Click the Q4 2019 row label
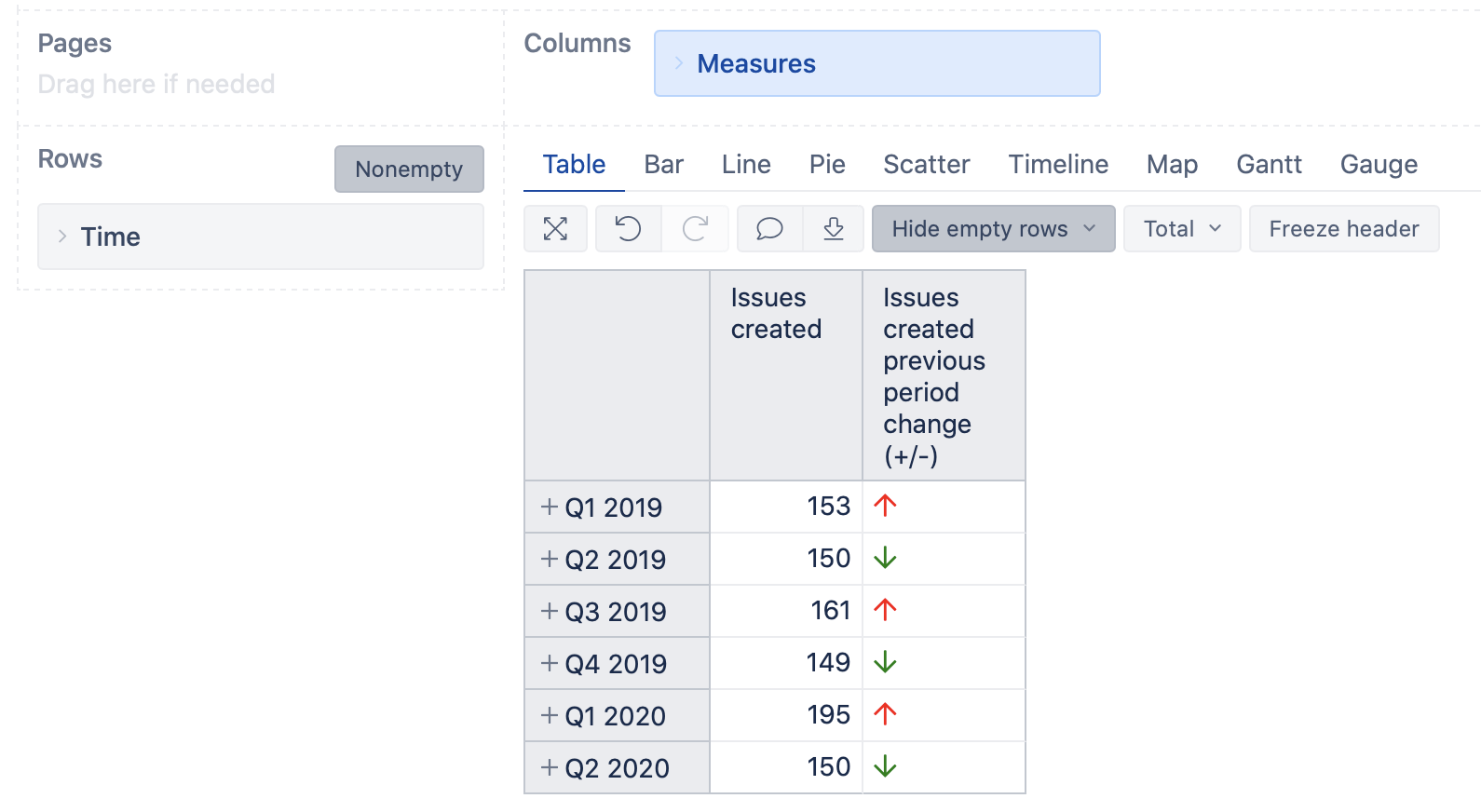 tap(616, 664)
